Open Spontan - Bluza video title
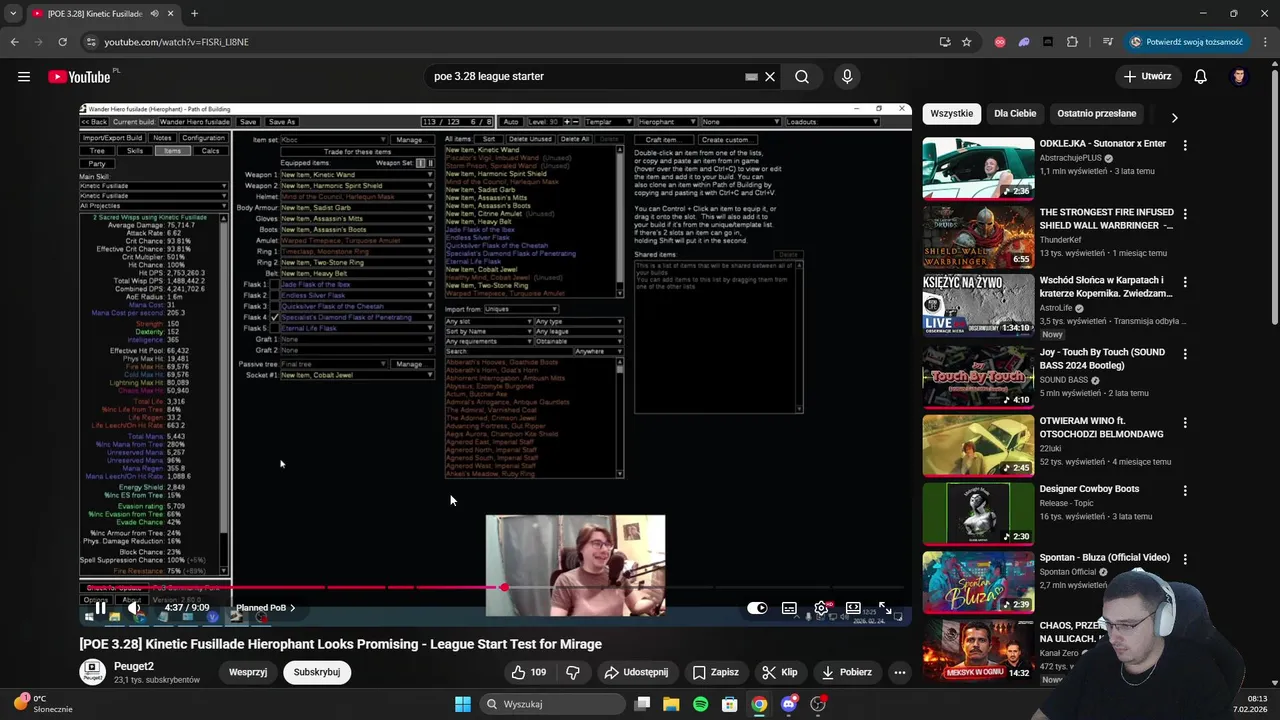Image resolution: width=1280 pixels, height=720 pixels. [1104, 558]
